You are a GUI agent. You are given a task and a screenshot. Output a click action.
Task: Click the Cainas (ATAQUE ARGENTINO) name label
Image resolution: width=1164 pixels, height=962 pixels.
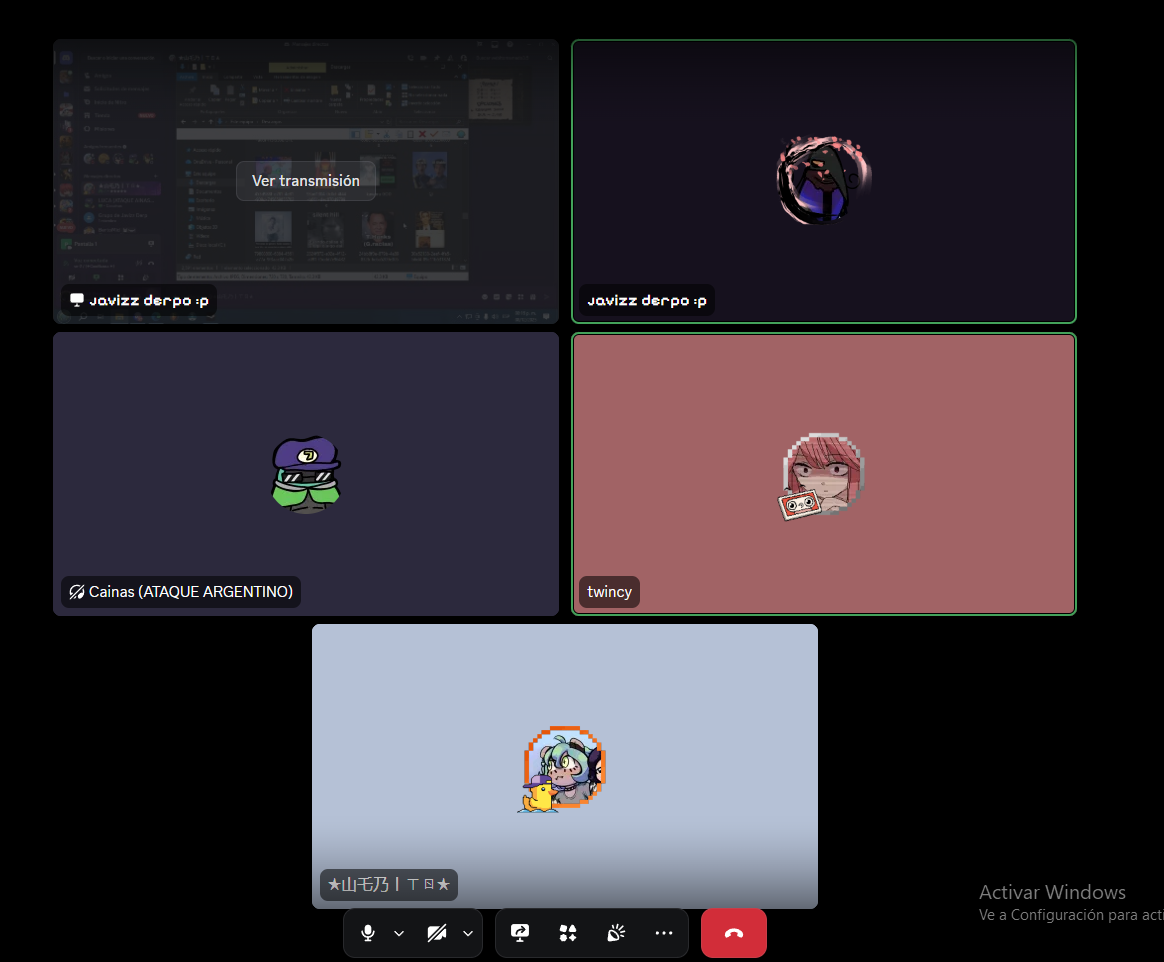190,592
